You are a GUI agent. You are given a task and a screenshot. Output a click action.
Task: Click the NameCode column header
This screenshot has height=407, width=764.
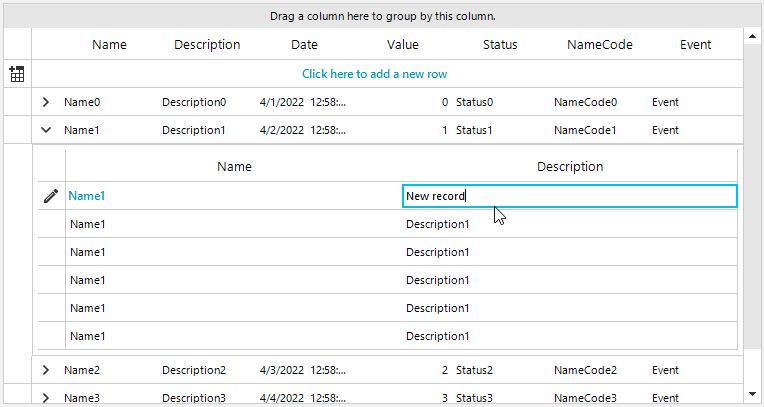(599, 45)
